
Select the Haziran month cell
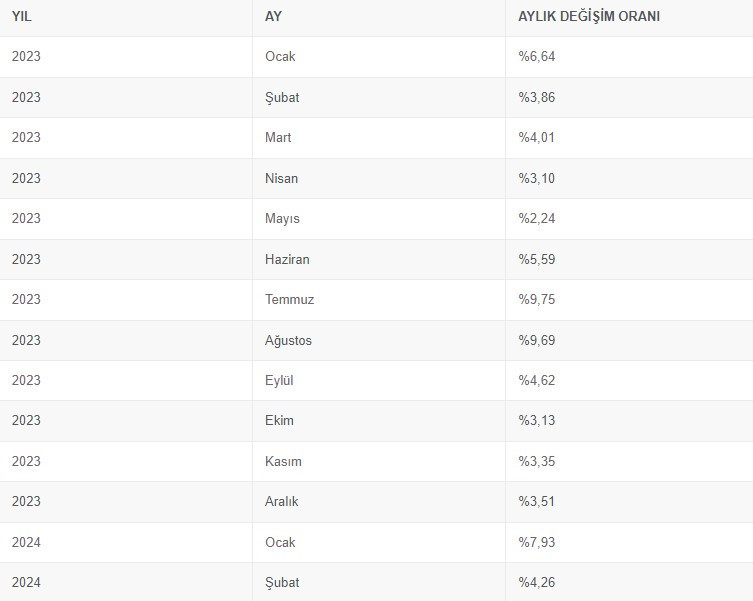point(287,259)
